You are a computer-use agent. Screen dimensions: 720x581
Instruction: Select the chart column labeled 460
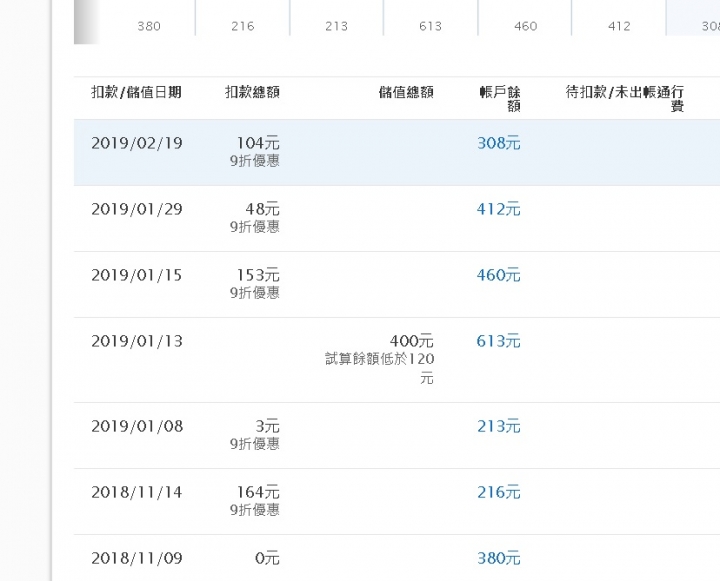coord(525,18)
